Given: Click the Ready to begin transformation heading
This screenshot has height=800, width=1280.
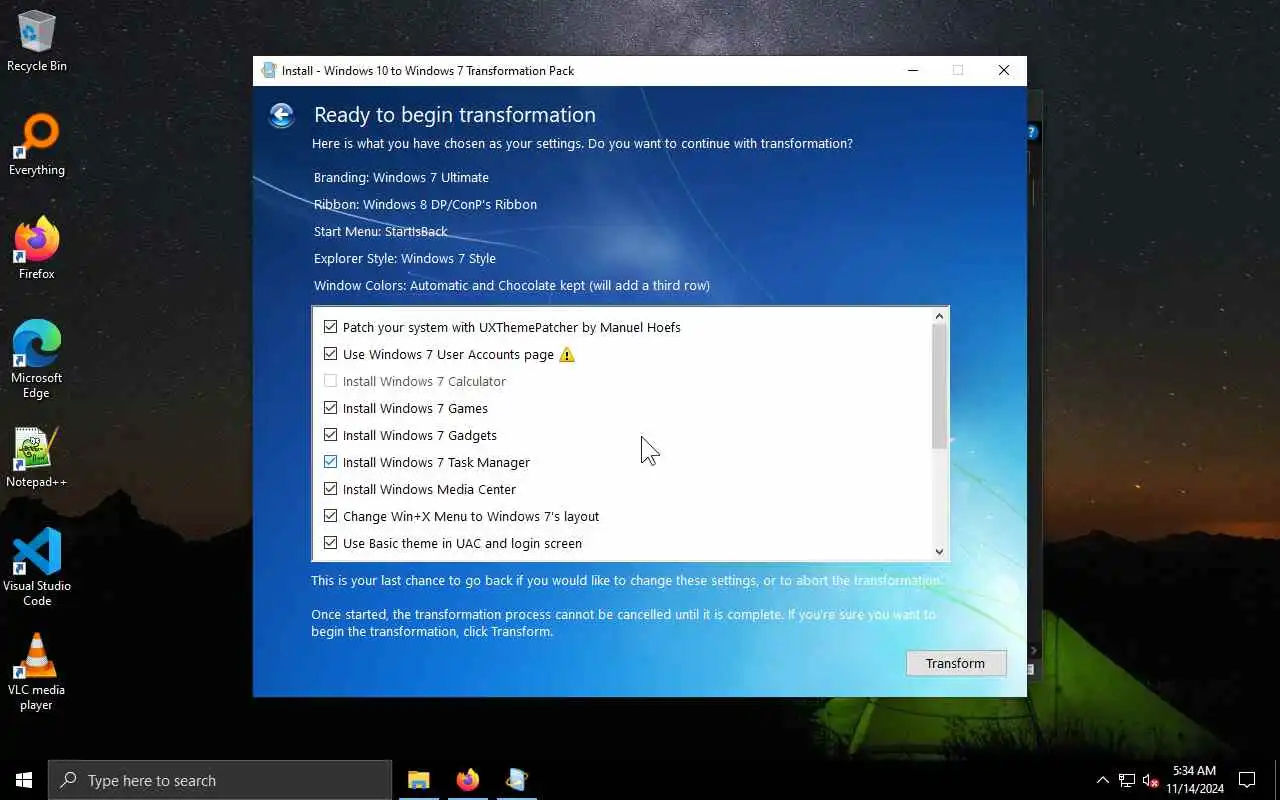Looking at the screenshot, I should pyautogui.click(x=455, y=115).
